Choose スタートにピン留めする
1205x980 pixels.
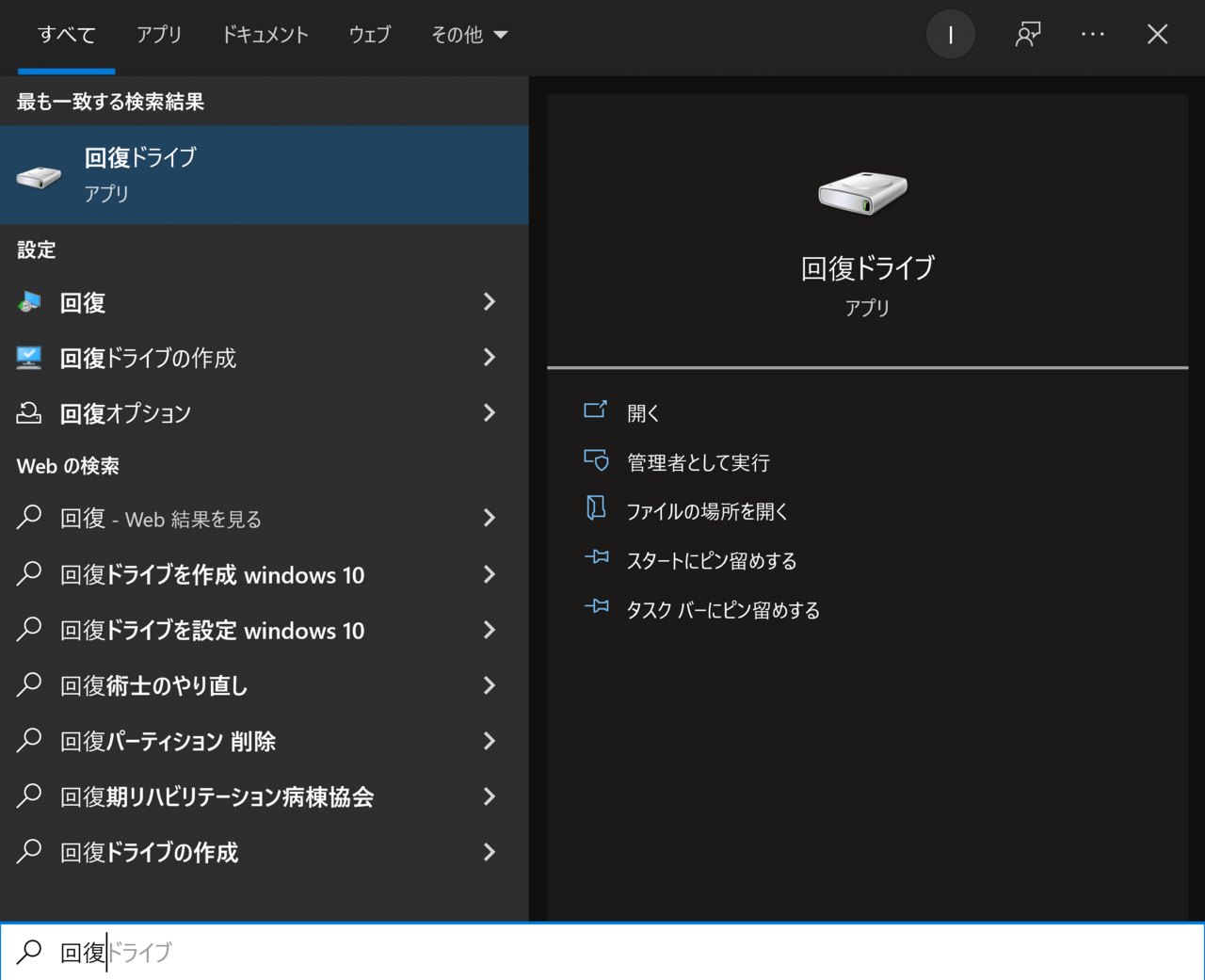[712, 561]
